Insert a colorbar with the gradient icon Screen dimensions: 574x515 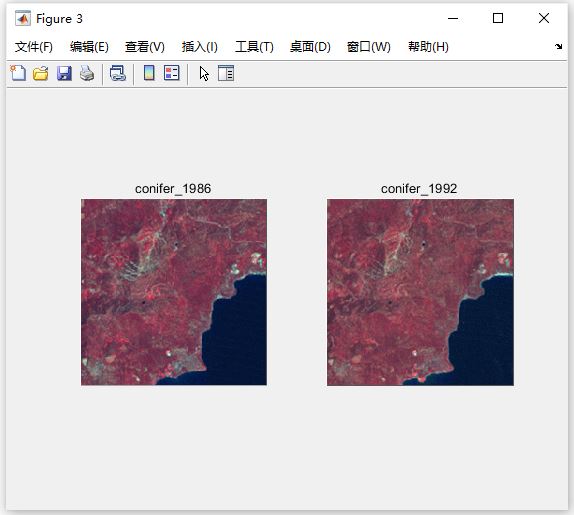pos(149,73)
